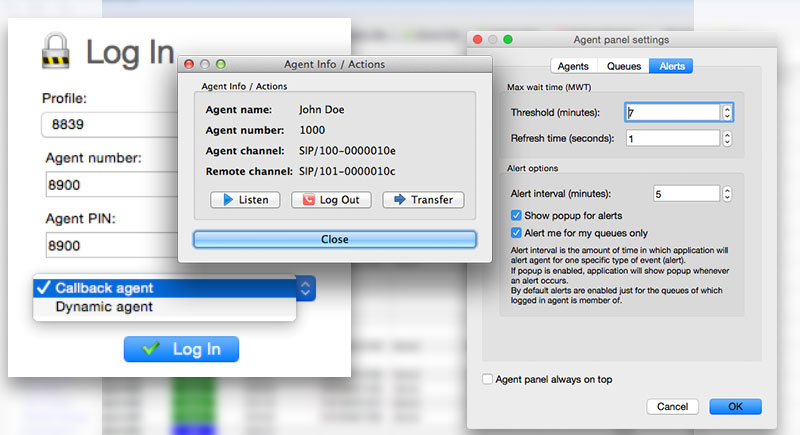
Task: Click Cancel in Agent panel settings
Action: click(x=672, y=407)
